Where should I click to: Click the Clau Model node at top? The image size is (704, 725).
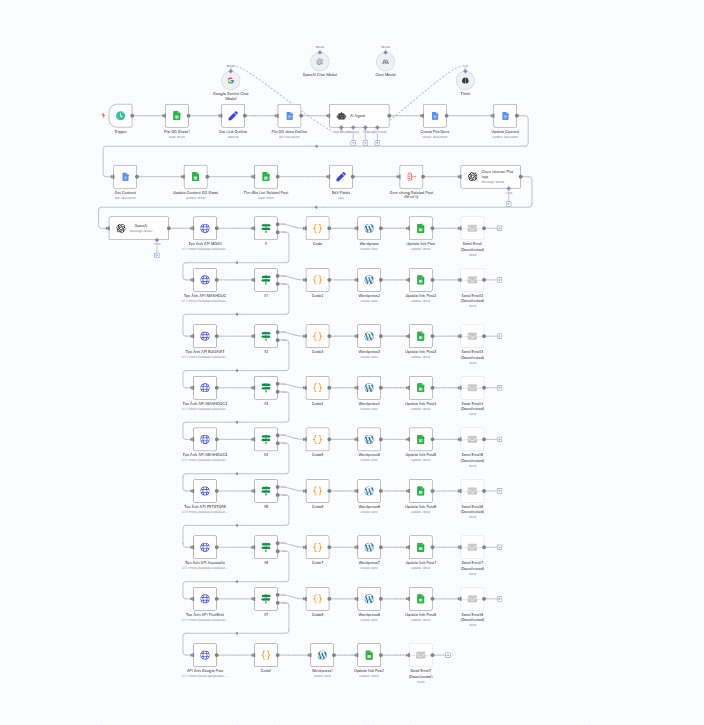tap(385, 61)
